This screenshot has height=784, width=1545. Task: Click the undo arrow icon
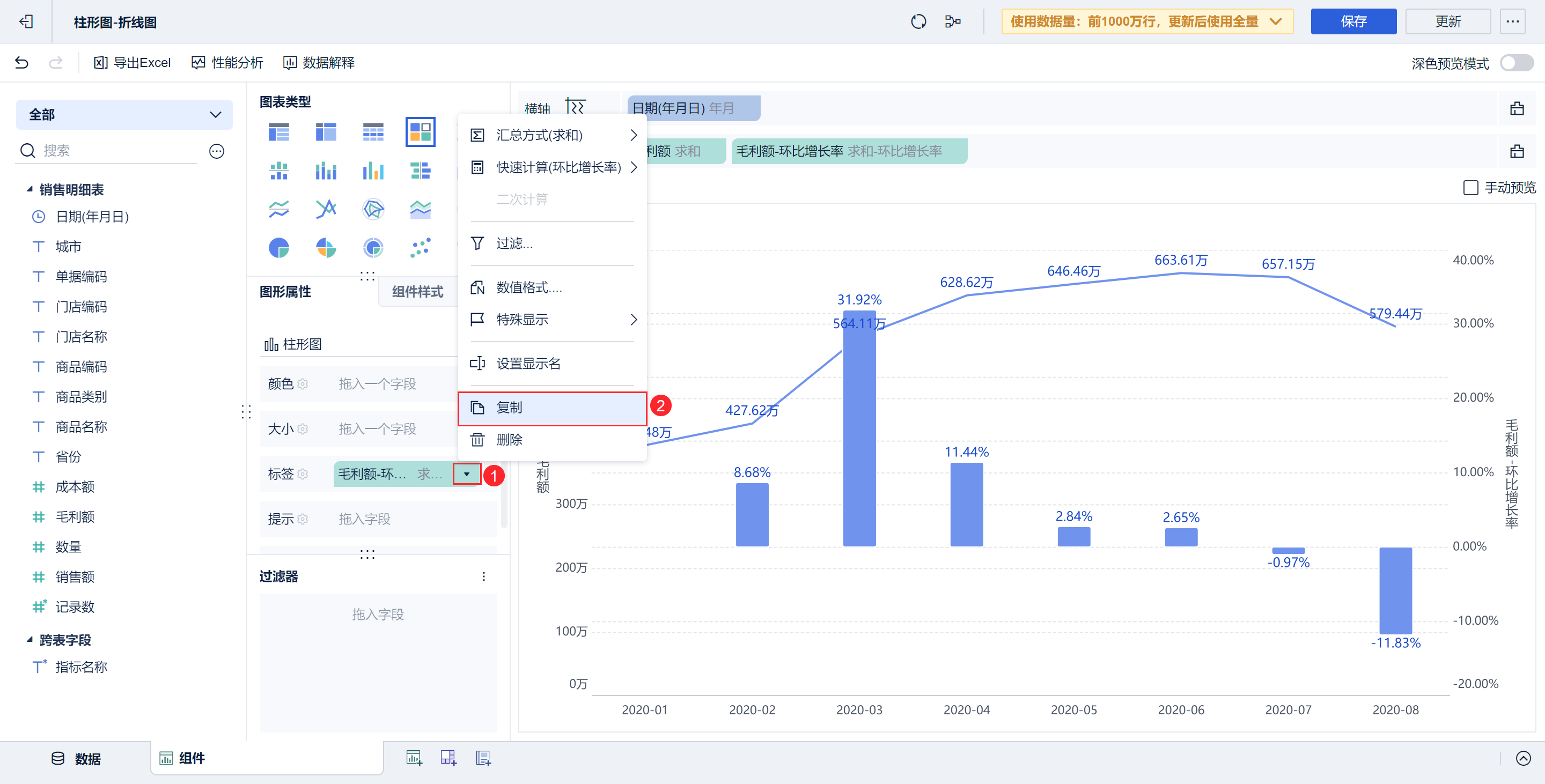(21, 62)
